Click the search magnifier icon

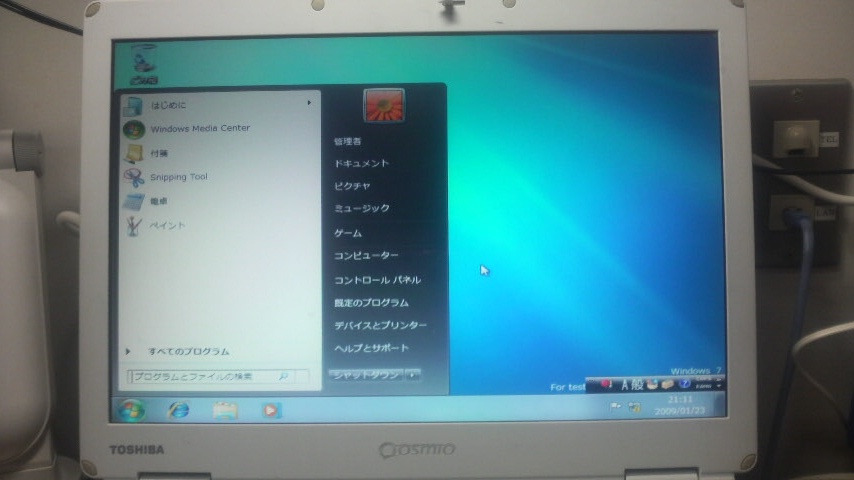(x=283, y=376)
